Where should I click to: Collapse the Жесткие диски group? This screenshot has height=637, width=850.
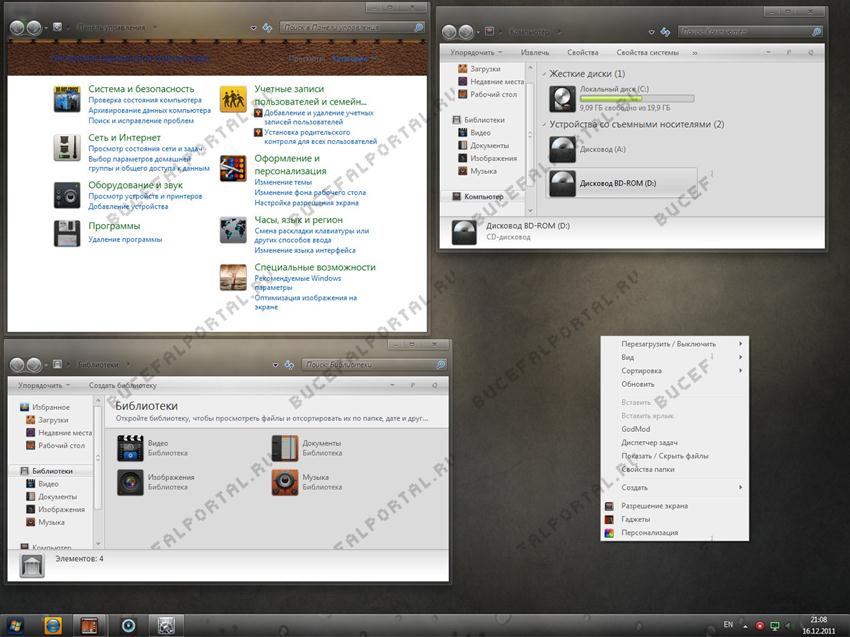[x=543, y=74]
